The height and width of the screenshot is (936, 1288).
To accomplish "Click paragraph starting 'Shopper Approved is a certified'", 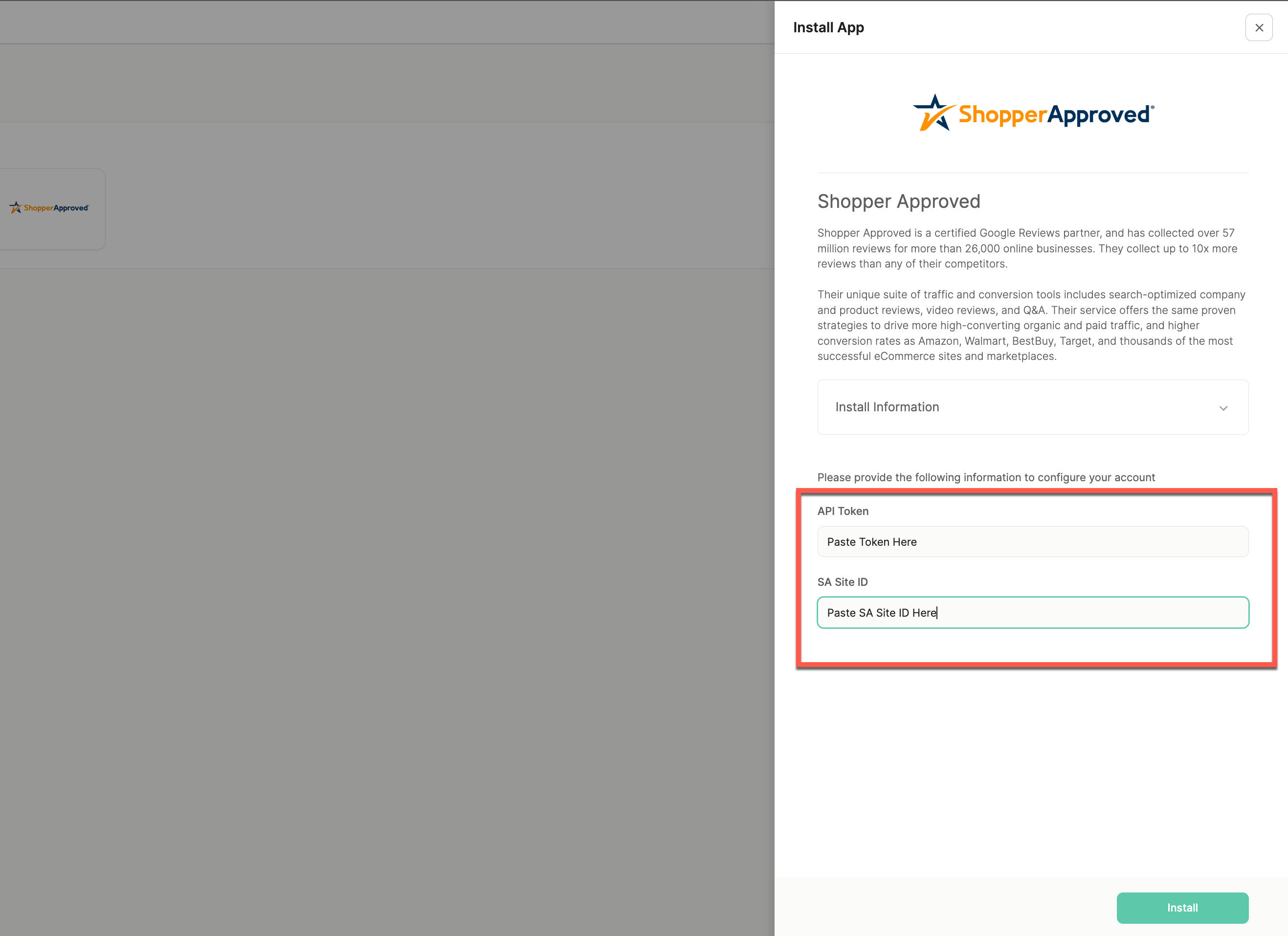I will coord(1027,248).
